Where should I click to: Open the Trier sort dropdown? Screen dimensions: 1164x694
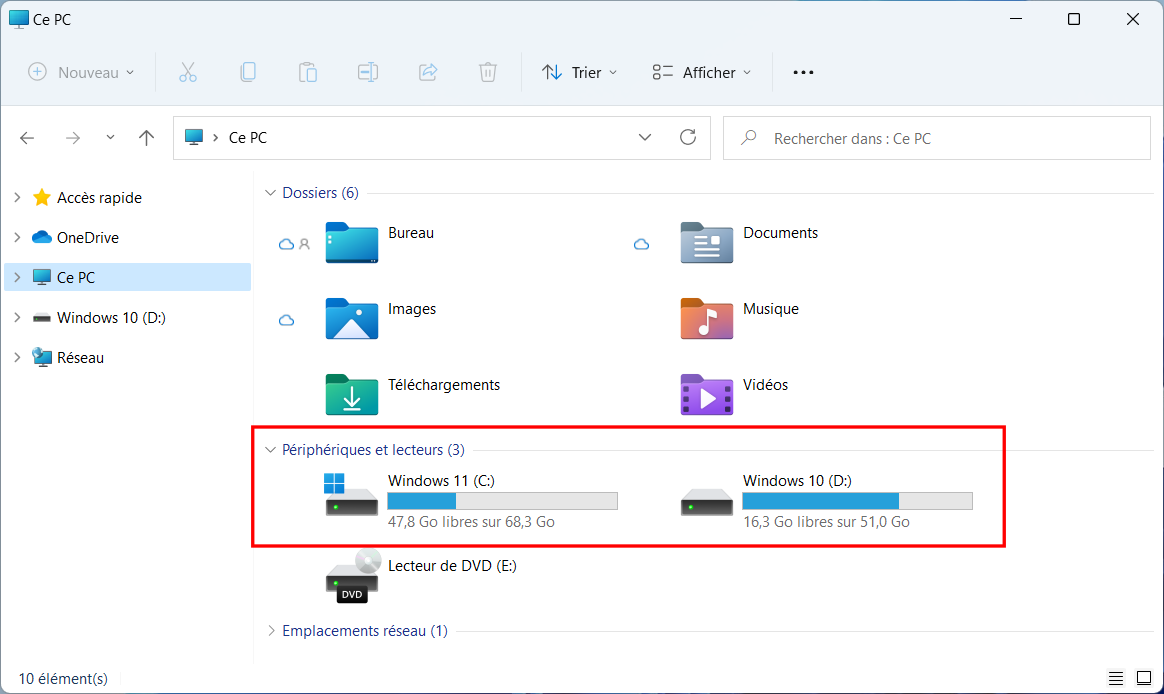[x=580, y=72]
